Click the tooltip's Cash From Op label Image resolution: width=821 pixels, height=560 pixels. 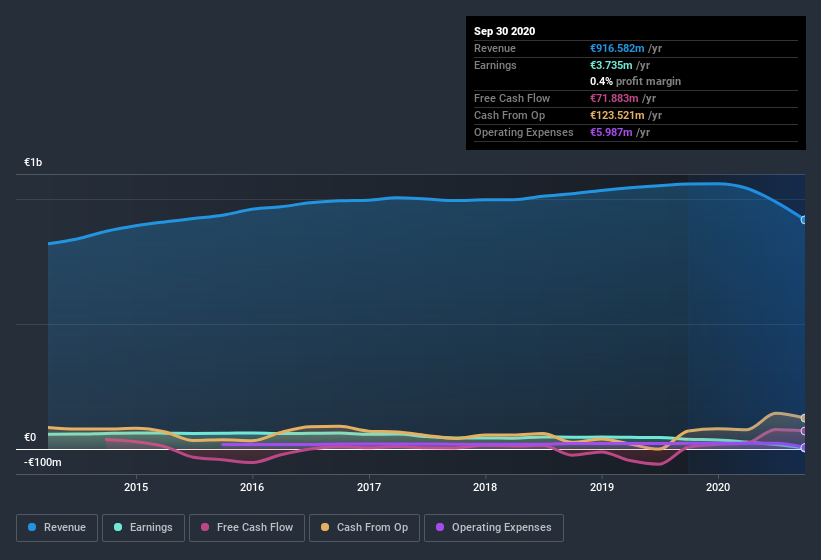pos(509,115)
